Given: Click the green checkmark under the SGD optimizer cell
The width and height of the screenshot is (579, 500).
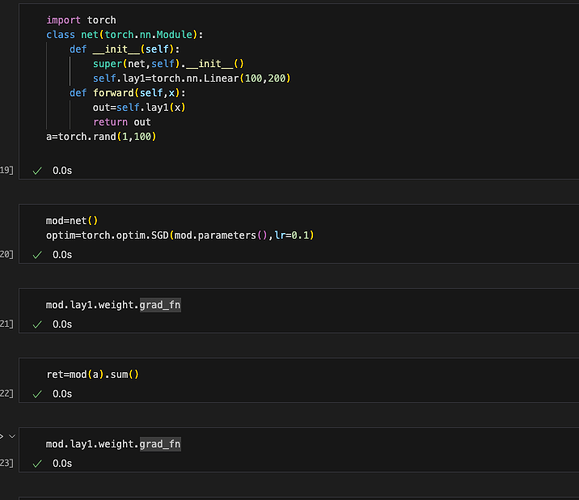Looking at the screenshot, I should point(37,255).
